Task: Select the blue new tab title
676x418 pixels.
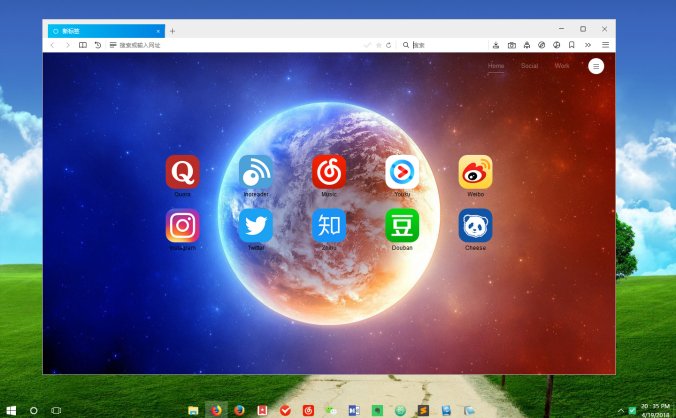Action: tap(71, 31)
